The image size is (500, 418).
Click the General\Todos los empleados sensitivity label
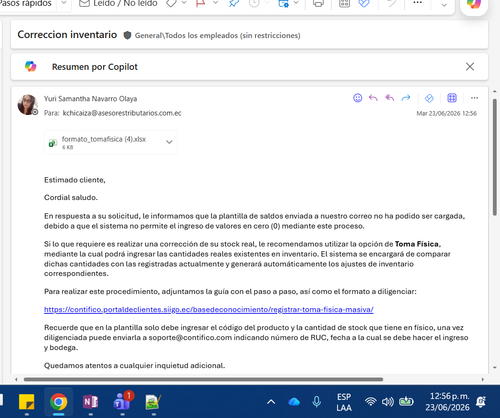[x=217, y=35]
